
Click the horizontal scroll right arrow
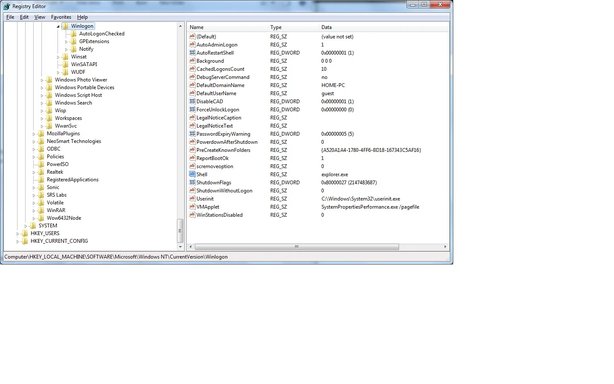(x=445, y=247)
